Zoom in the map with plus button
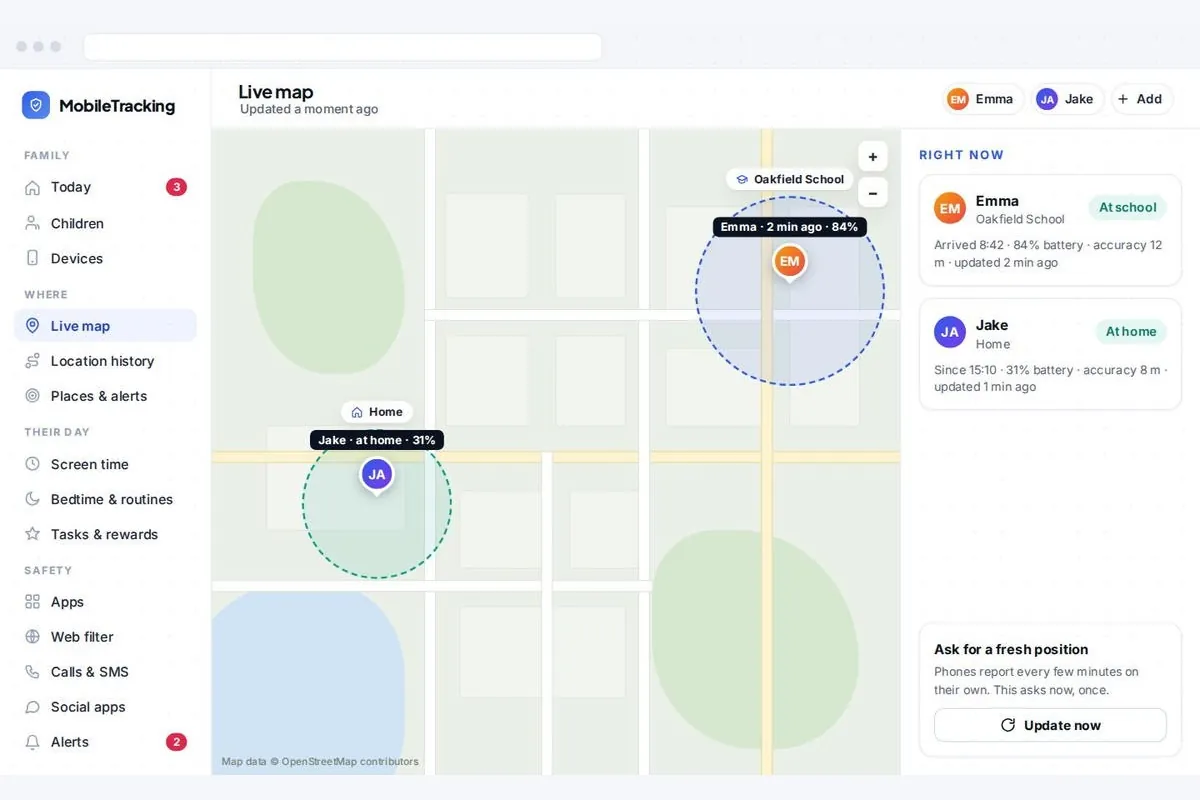The width and height of the screenshot is (1200, 800). click(873, 157)
